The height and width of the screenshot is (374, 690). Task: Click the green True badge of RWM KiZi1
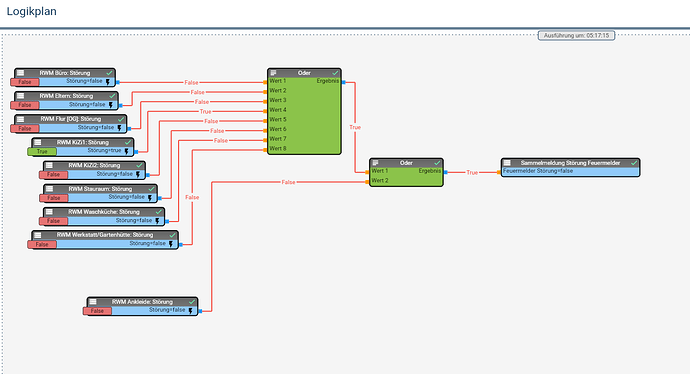point(42,151)
